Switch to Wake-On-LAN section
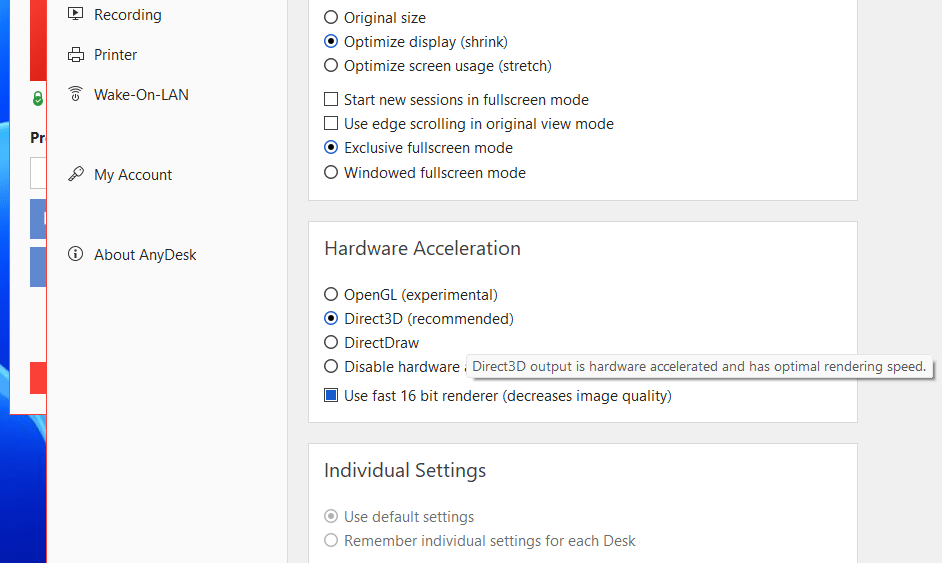Viewport: 942px width, 563px height. point(141,94)
